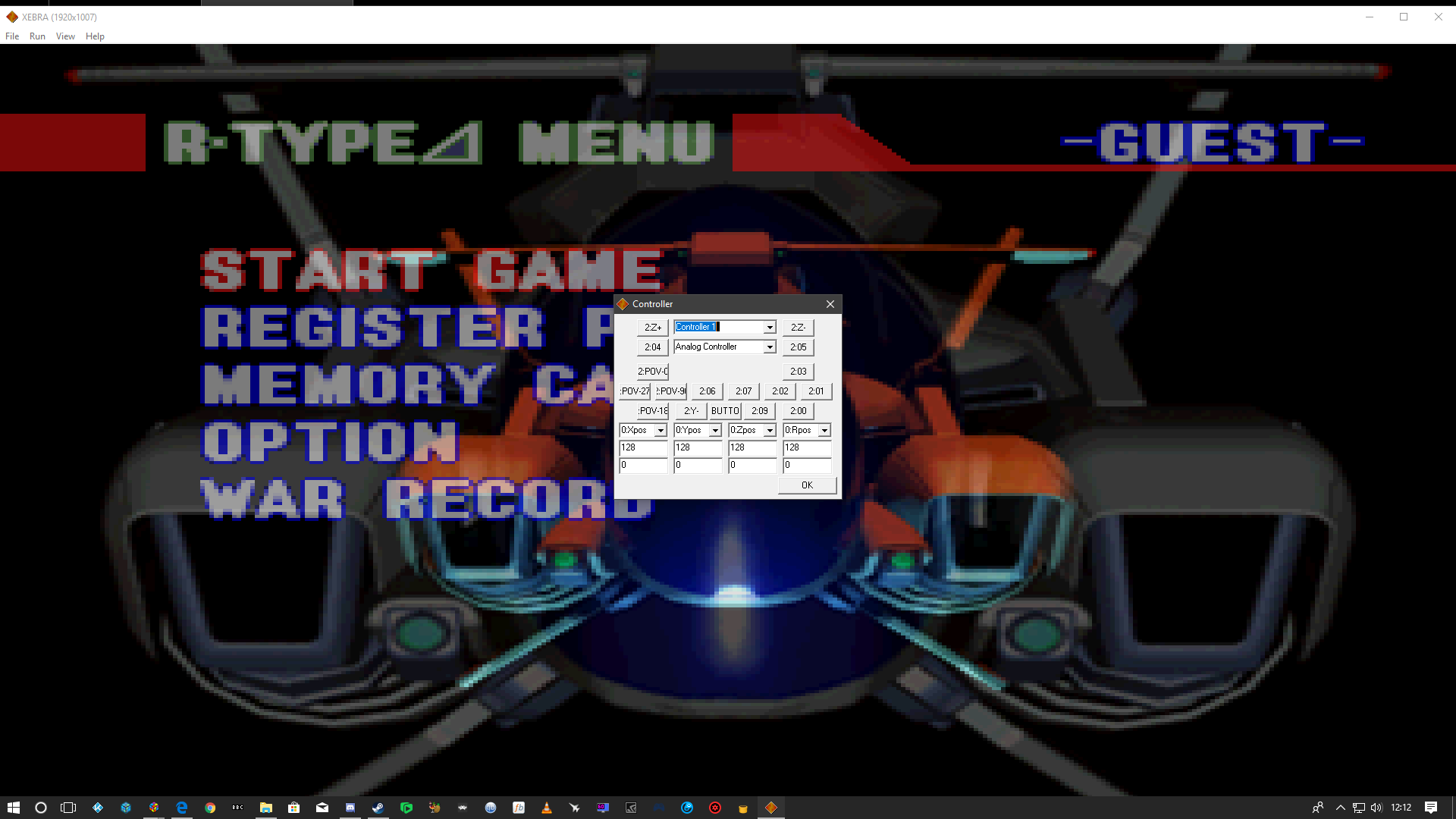This screenshot has height=819, width=1456.
Task: Click the 2:07 mapping button
Action: click(x=743, y=391)
